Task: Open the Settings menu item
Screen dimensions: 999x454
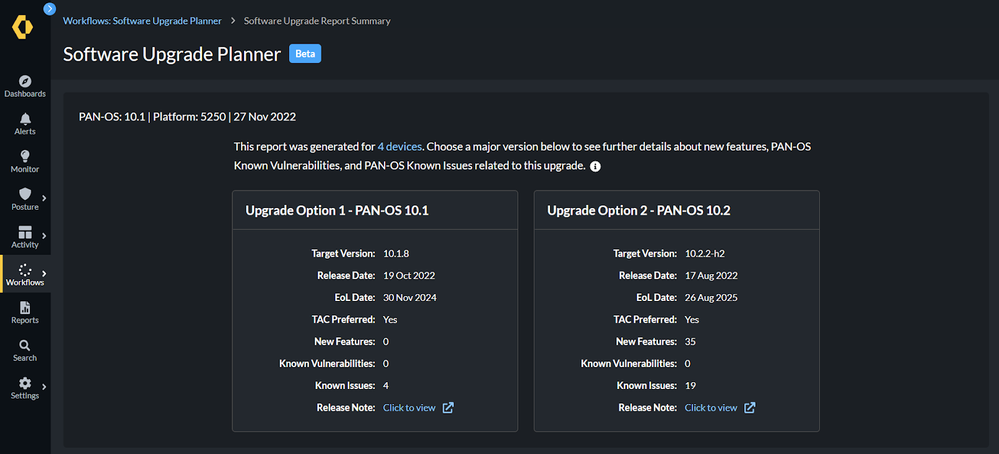Action: pos(25,388)
